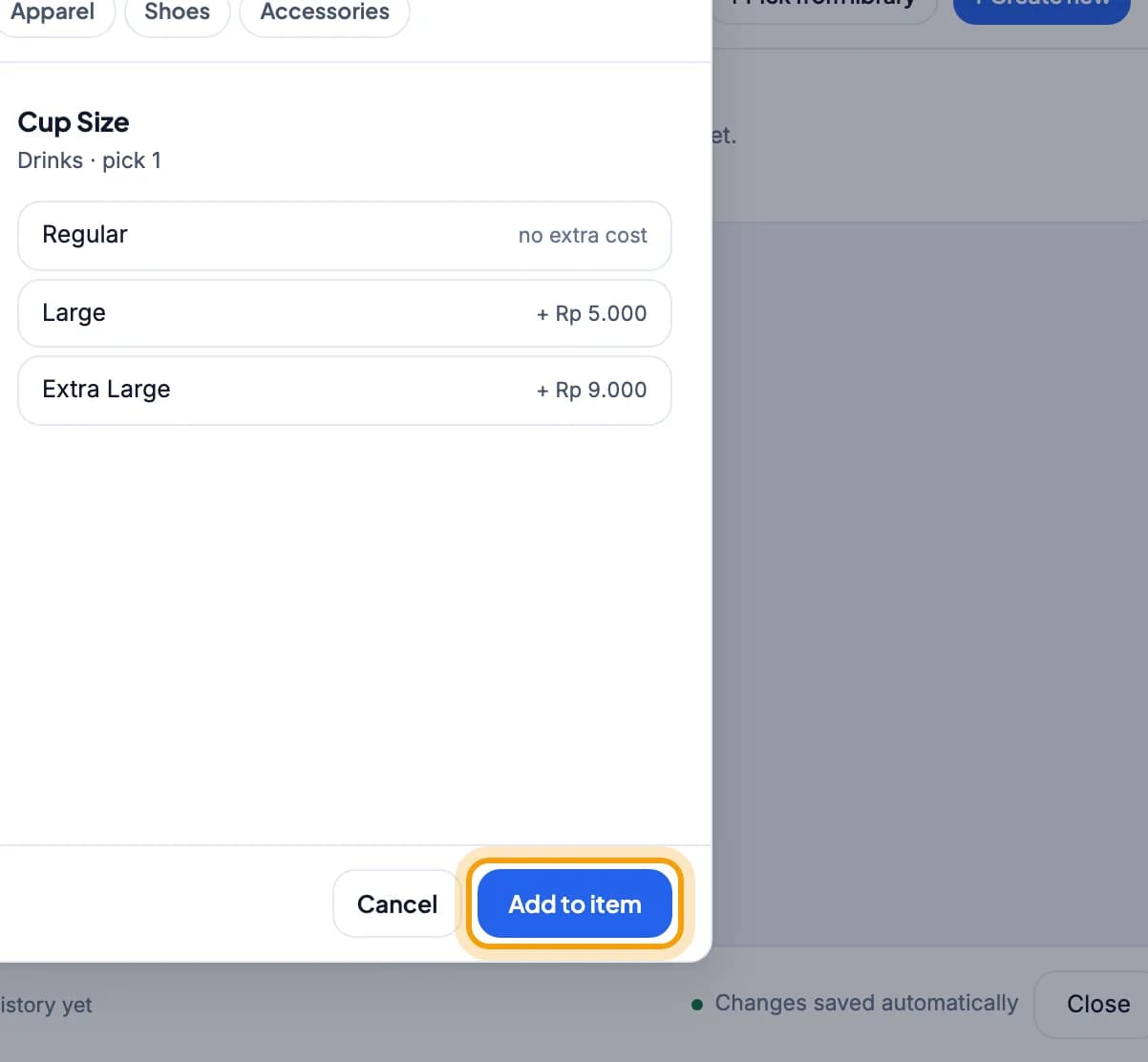1148x1062 pixels.
Task: Select the Shoes category chip
Action: point(177,12)
